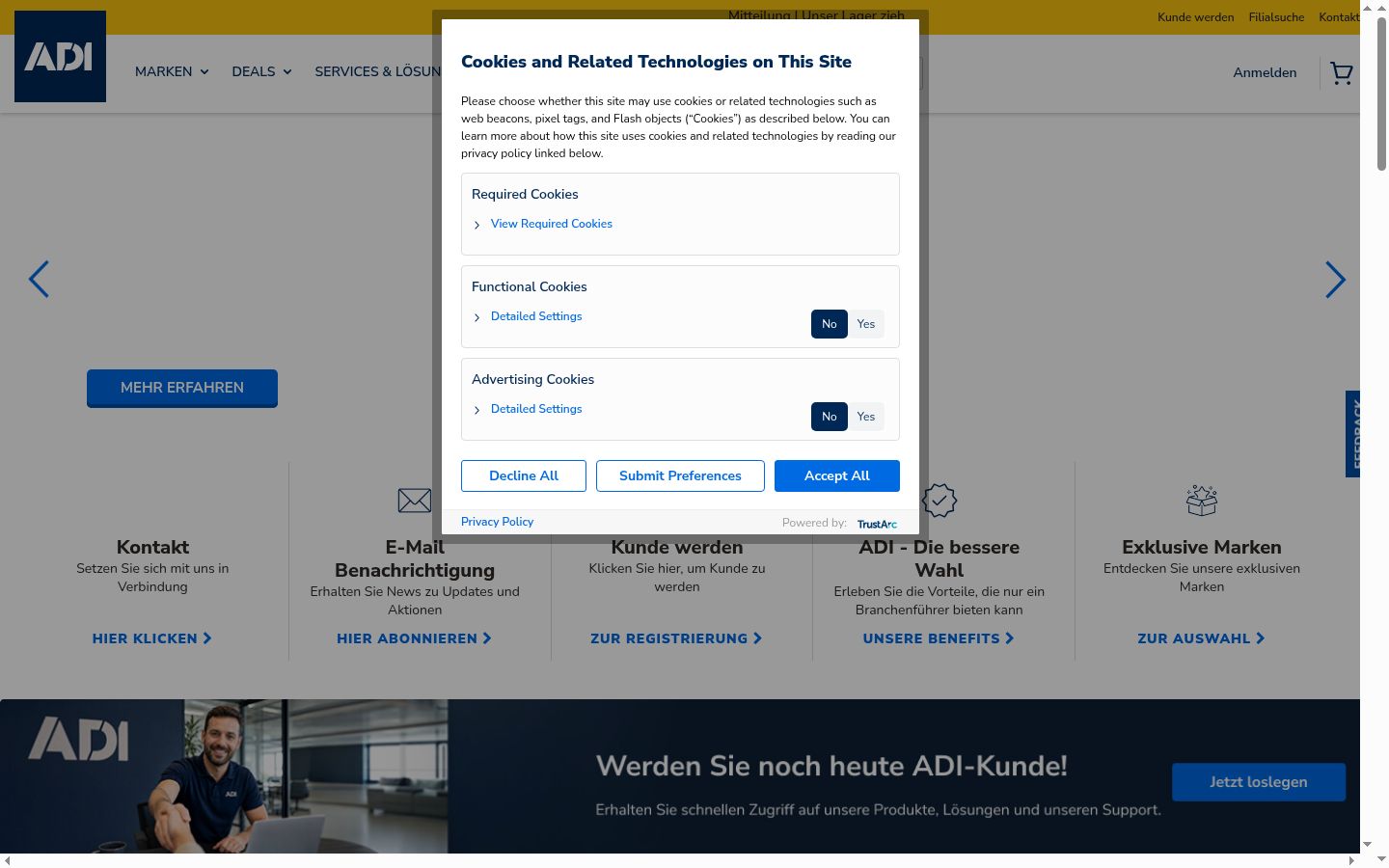Expand View Required Cookies details
Screen dimensions: 1389x868
coord(551,224)
